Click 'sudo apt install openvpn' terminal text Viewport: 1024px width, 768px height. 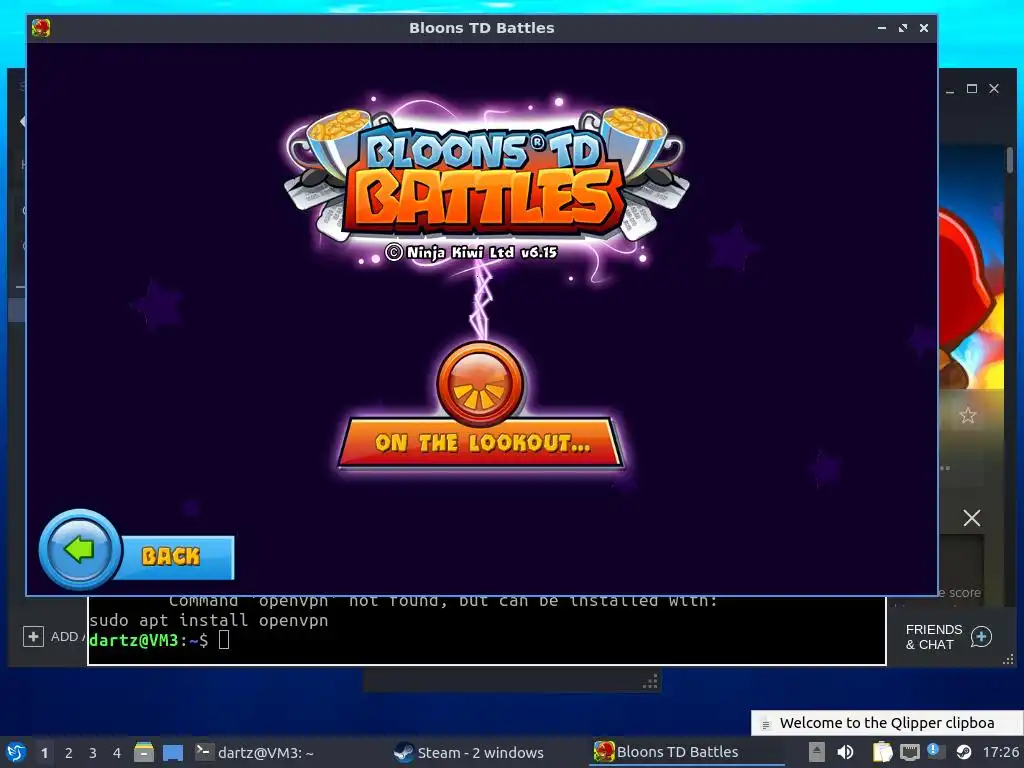pyautogui.click(x=209, y=620)
